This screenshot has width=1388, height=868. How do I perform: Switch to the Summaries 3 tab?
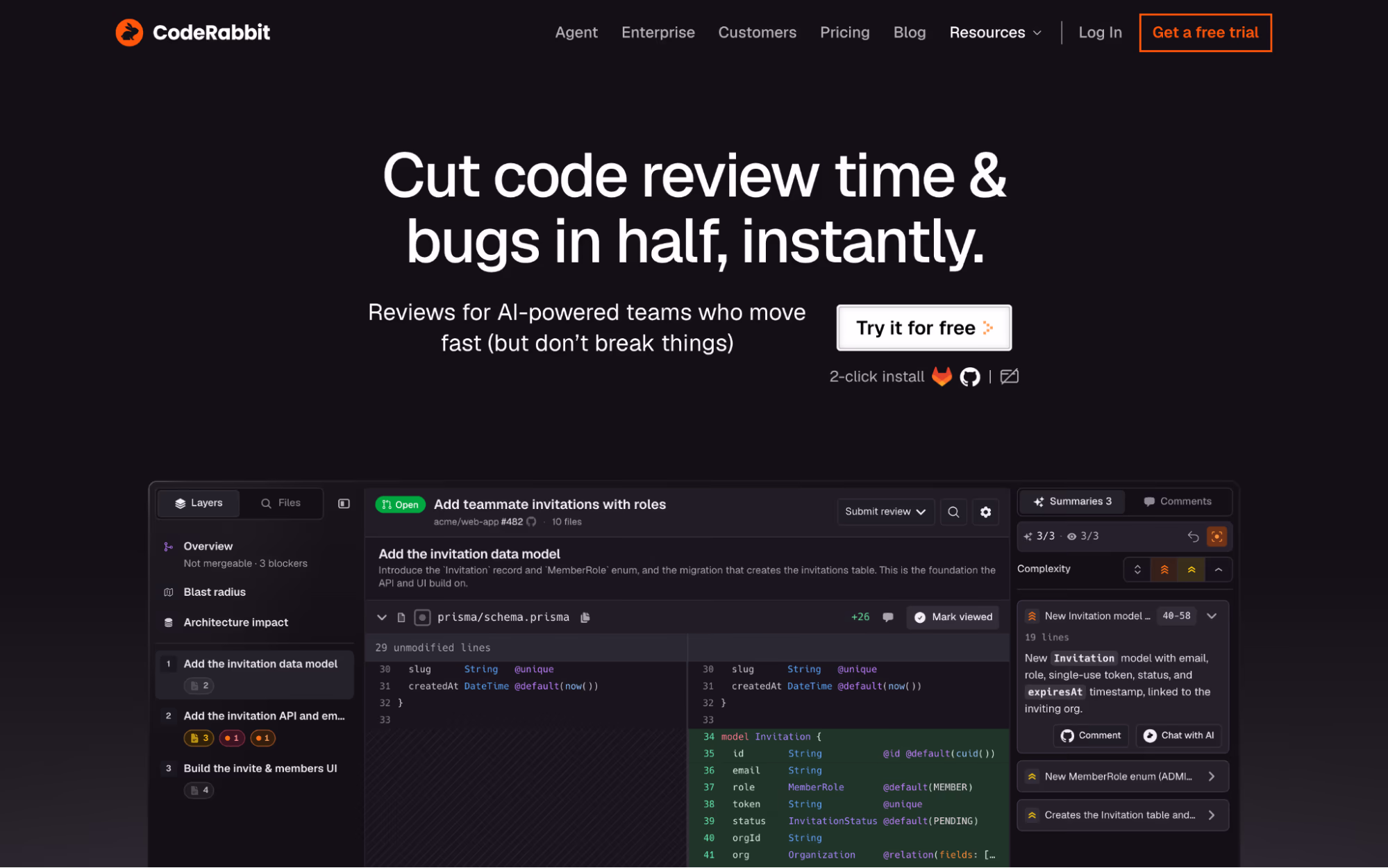point(1071,501)
